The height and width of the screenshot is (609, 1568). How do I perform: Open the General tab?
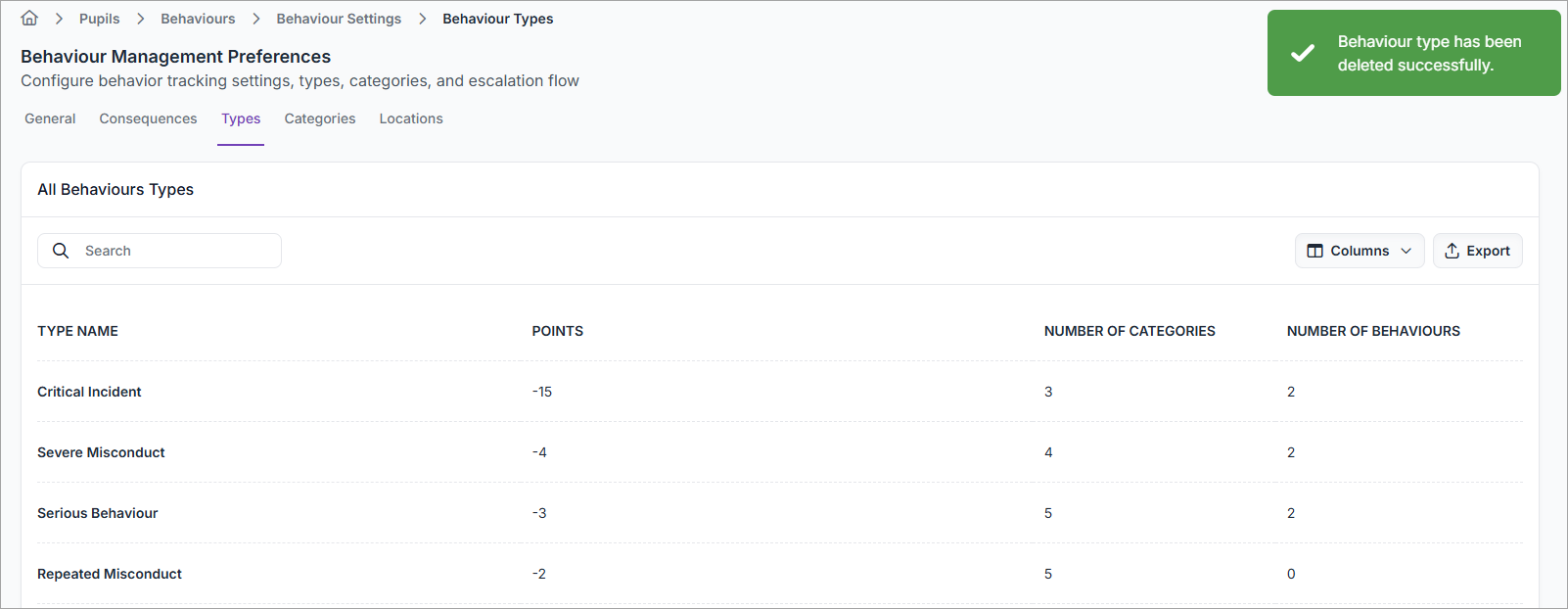coord(50,118)
